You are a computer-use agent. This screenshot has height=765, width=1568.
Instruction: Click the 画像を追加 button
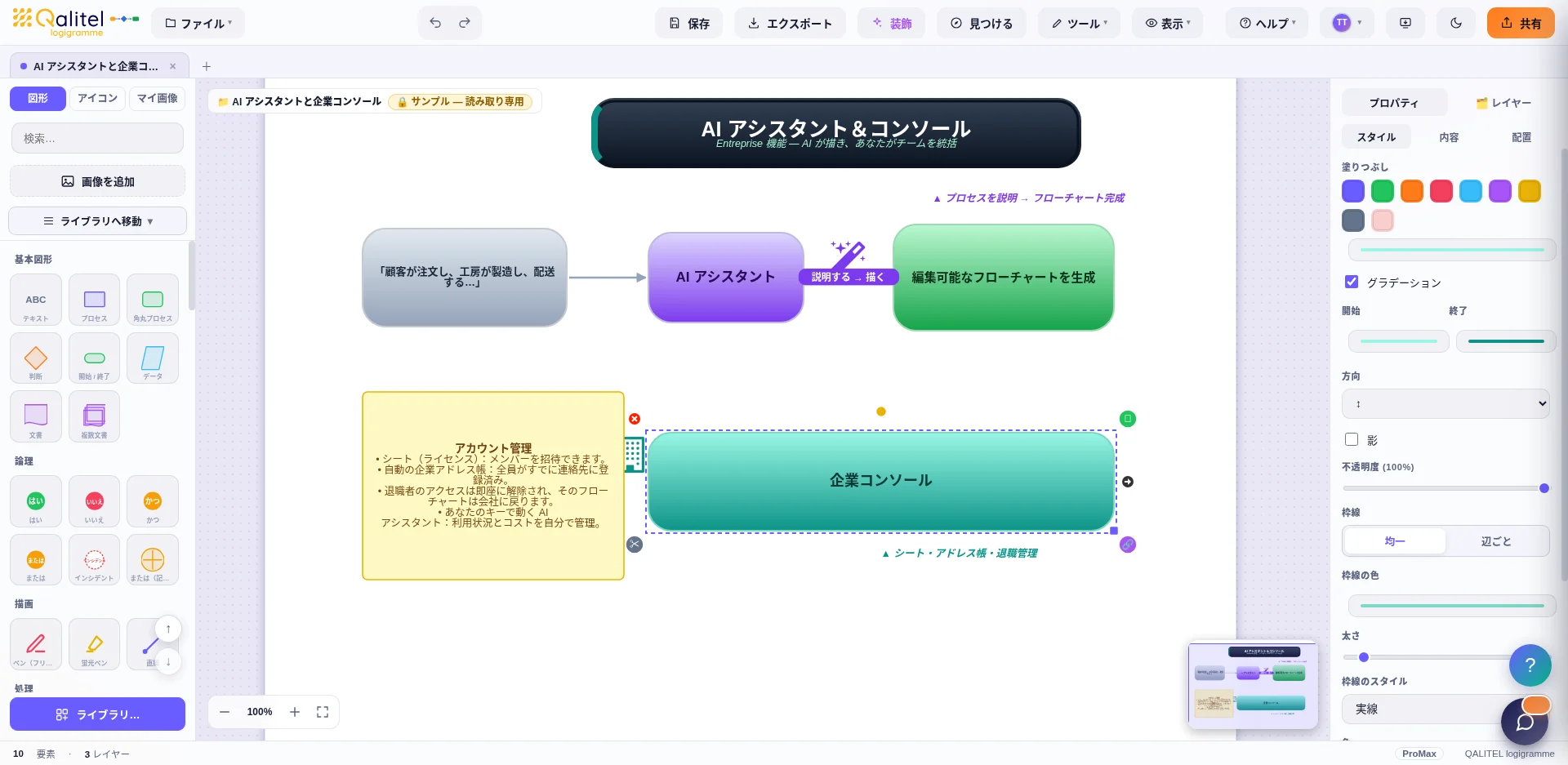98,181
